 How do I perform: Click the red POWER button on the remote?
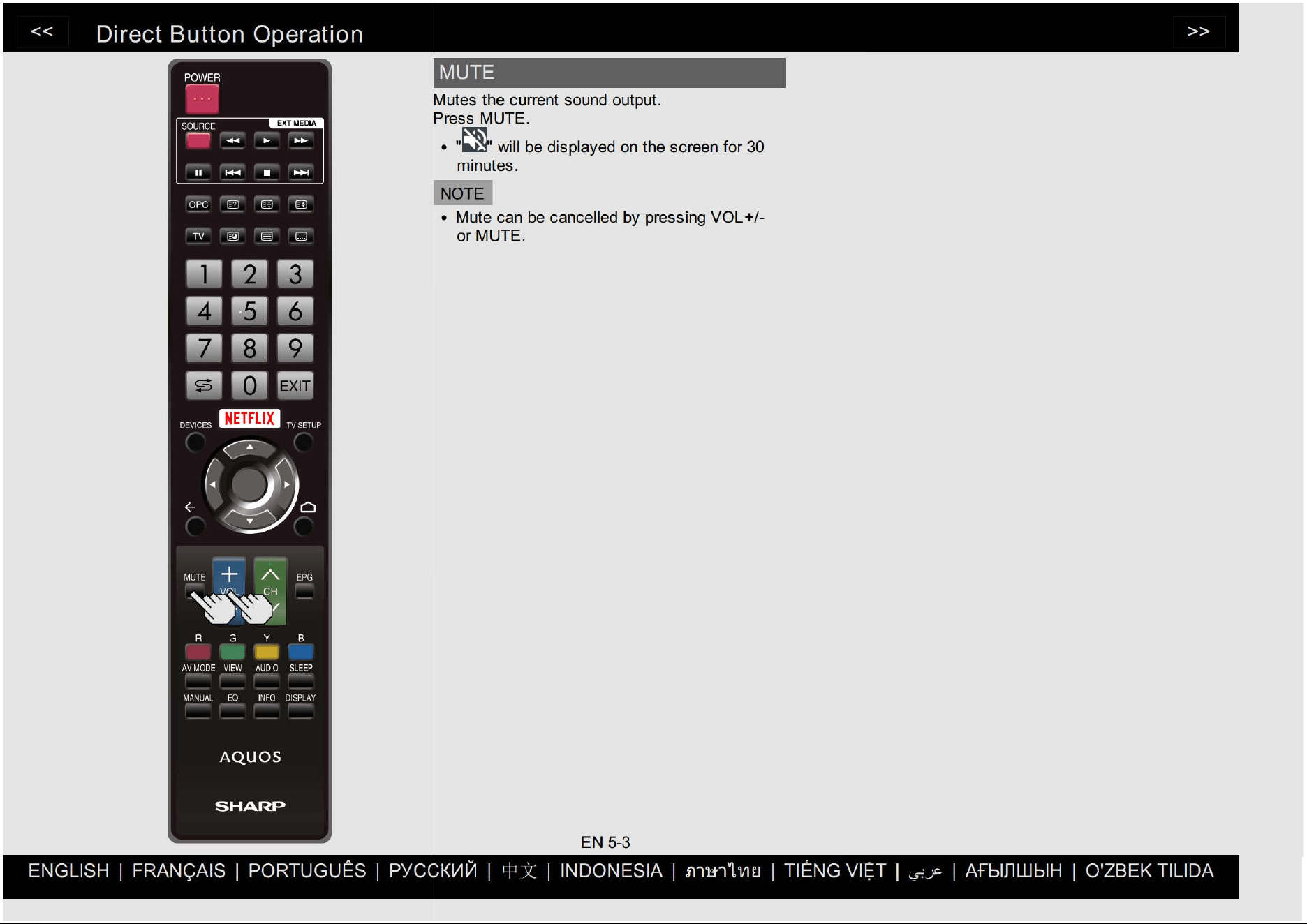click(x=202, y=99)
